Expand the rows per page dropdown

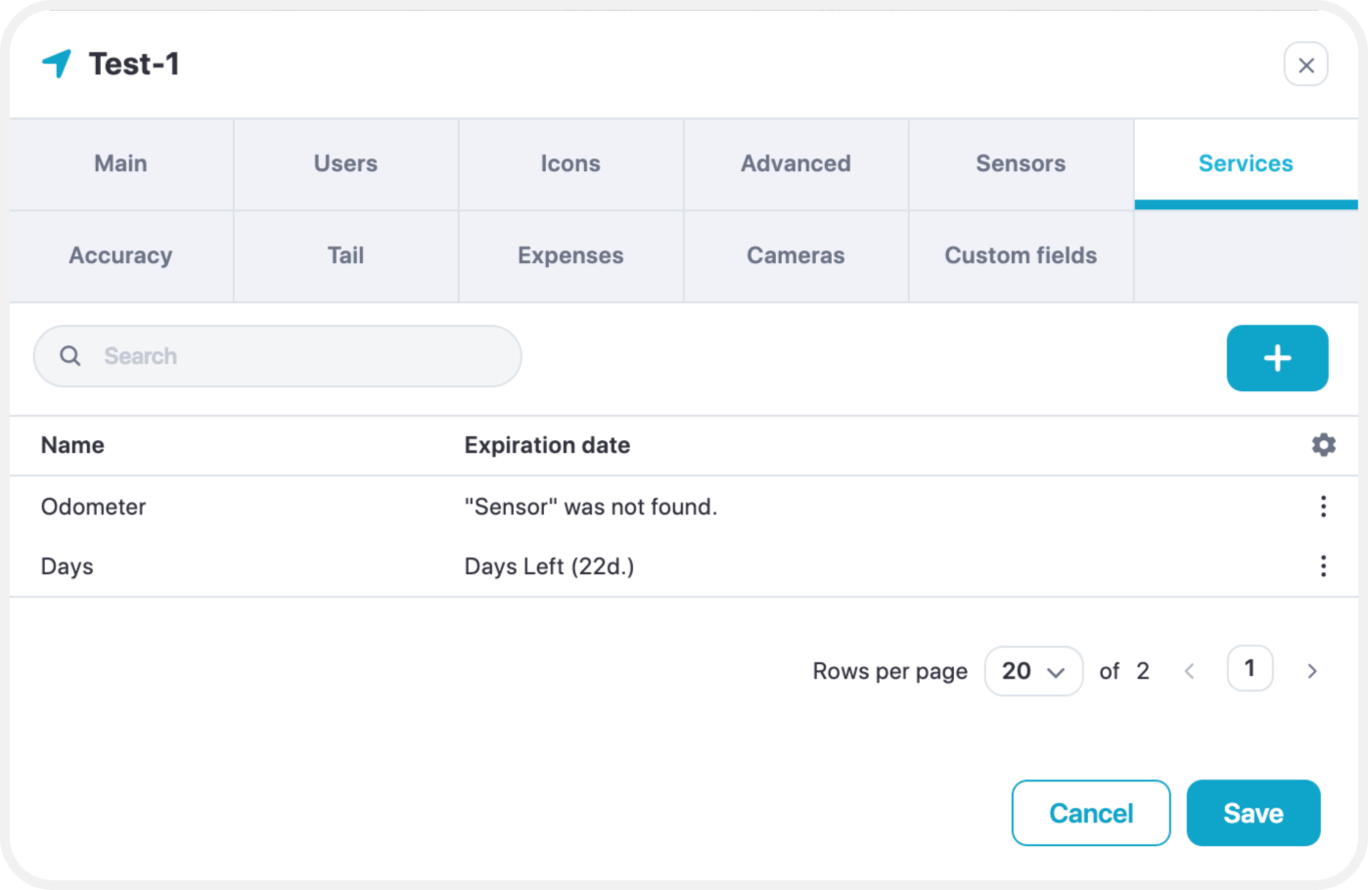pyautogui.click(x=1033, y=671)
